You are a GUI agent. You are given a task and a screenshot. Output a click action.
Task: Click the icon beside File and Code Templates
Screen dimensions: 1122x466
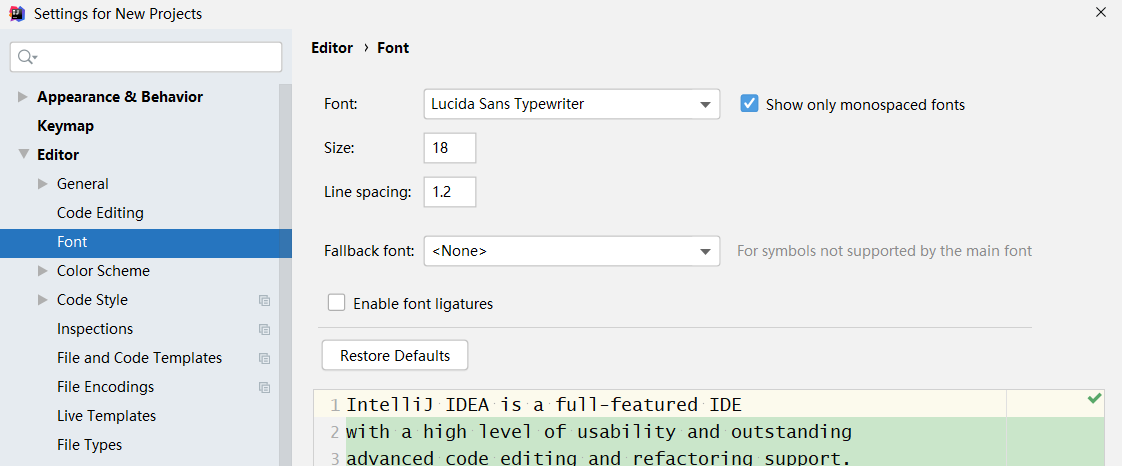pyautogui.click(x=264, y=358)
